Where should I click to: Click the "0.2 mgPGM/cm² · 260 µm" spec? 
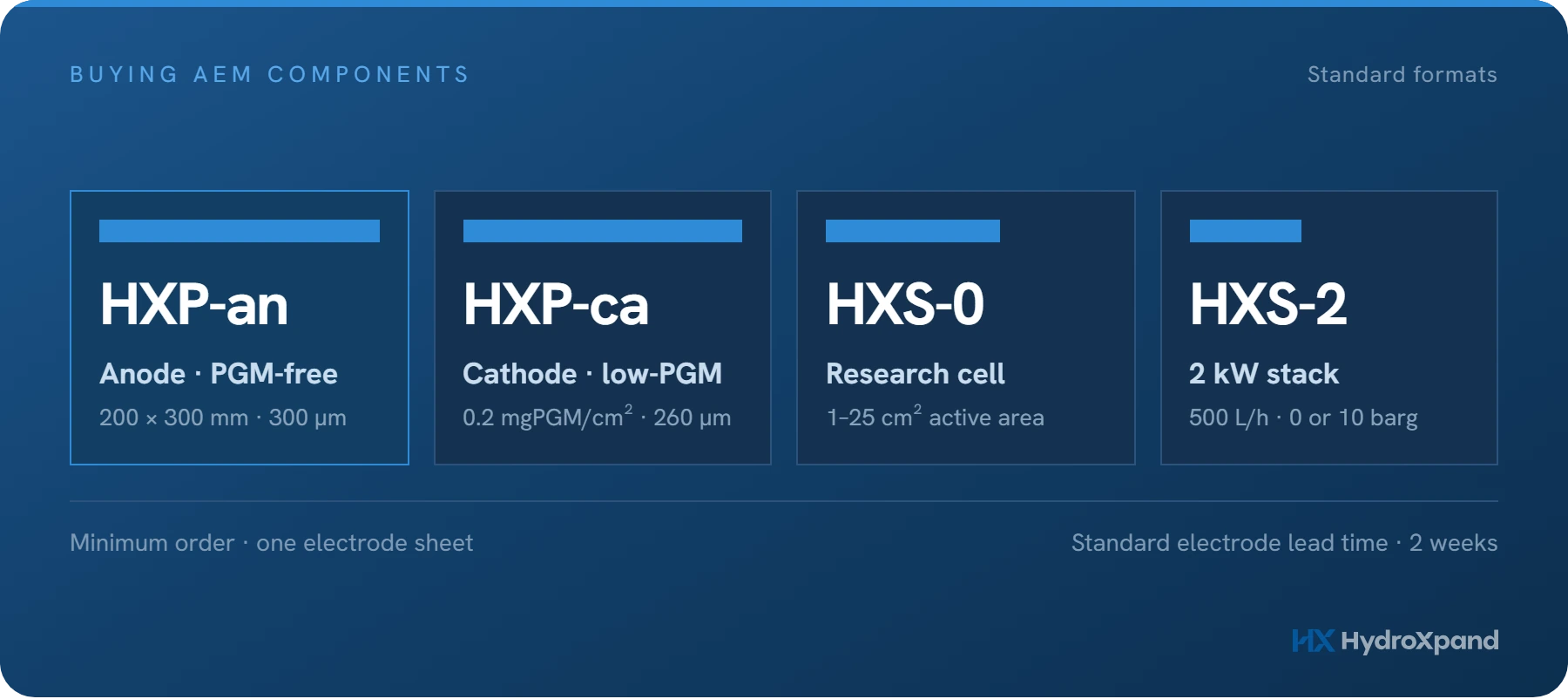597,417
